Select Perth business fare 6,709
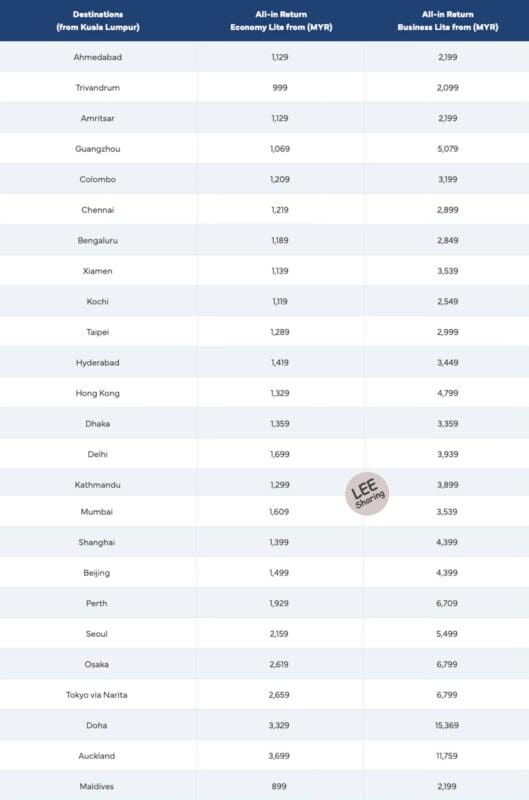The height and width of the screenshot is (800, 529). tap(447, 603)
